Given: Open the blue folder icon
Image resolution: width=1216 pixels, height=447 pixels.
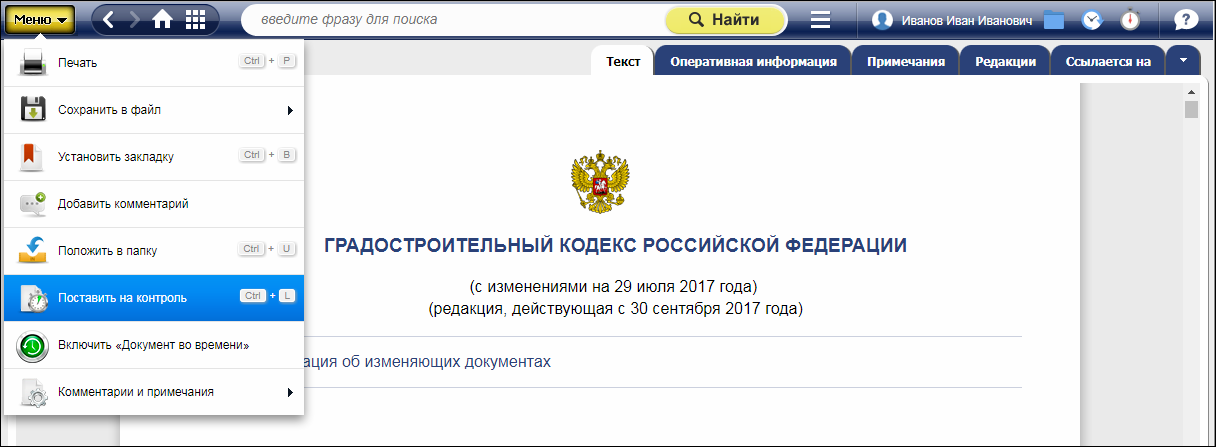Looking at the screenshot, I should tap(1053, 20).
